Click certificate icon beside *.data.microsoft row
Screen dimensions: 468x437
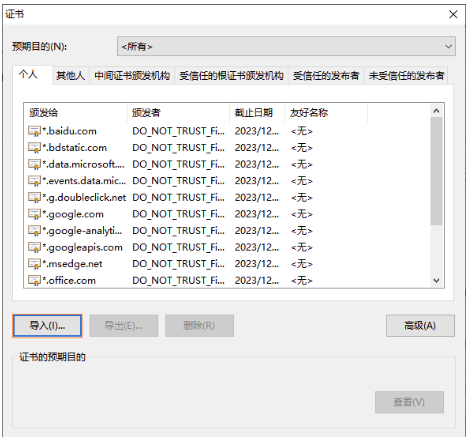coord(34,164)
